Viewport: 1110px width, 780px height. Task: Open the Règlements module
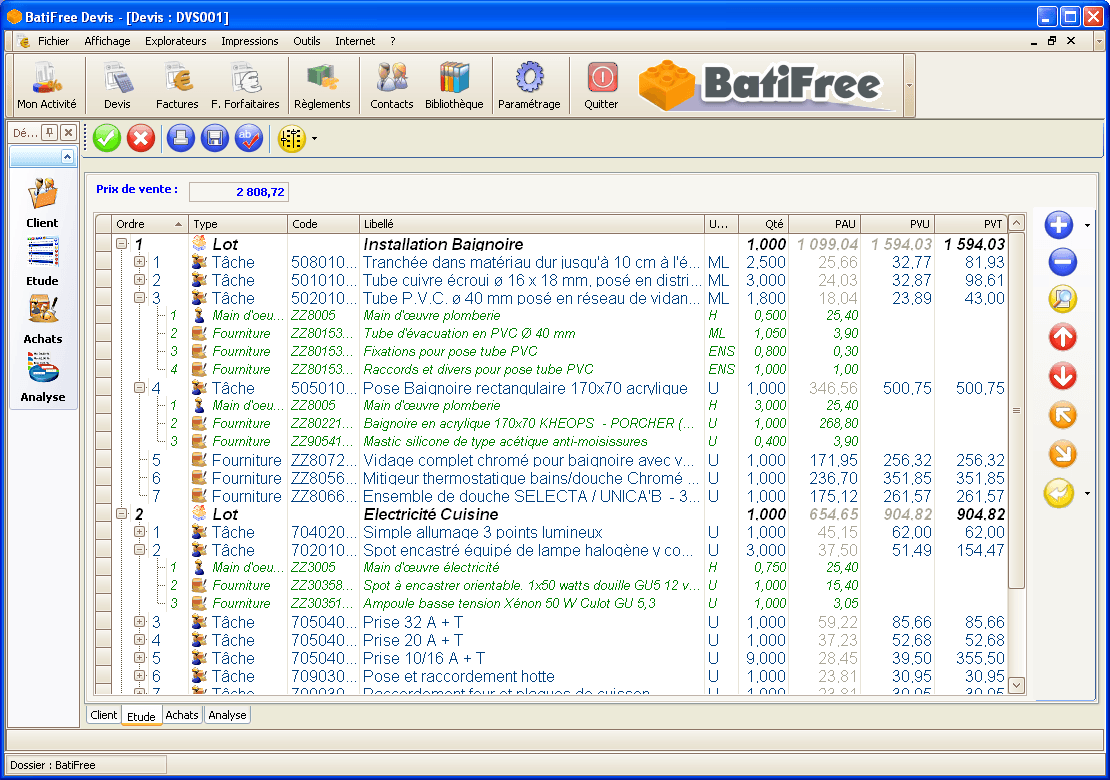320,85
